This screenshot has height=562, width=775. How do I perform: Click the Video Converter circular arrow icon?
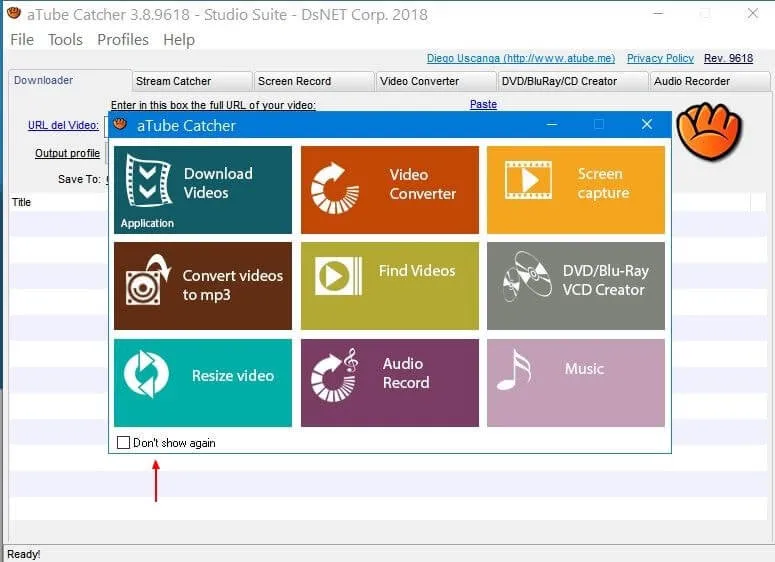click(335, 188)
